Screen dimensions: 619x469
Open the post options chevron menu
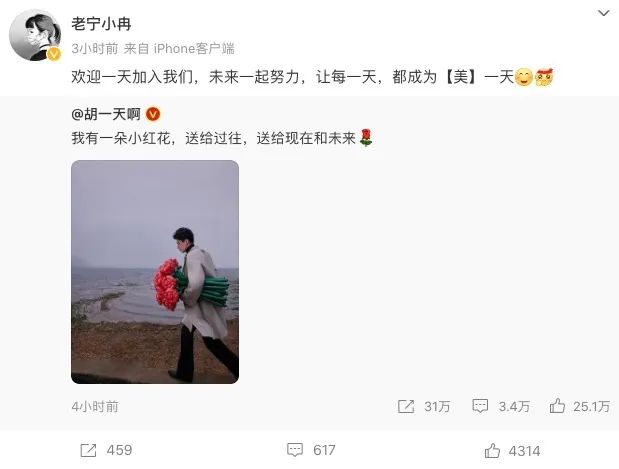pyautogui.click(x=603, y=14)
